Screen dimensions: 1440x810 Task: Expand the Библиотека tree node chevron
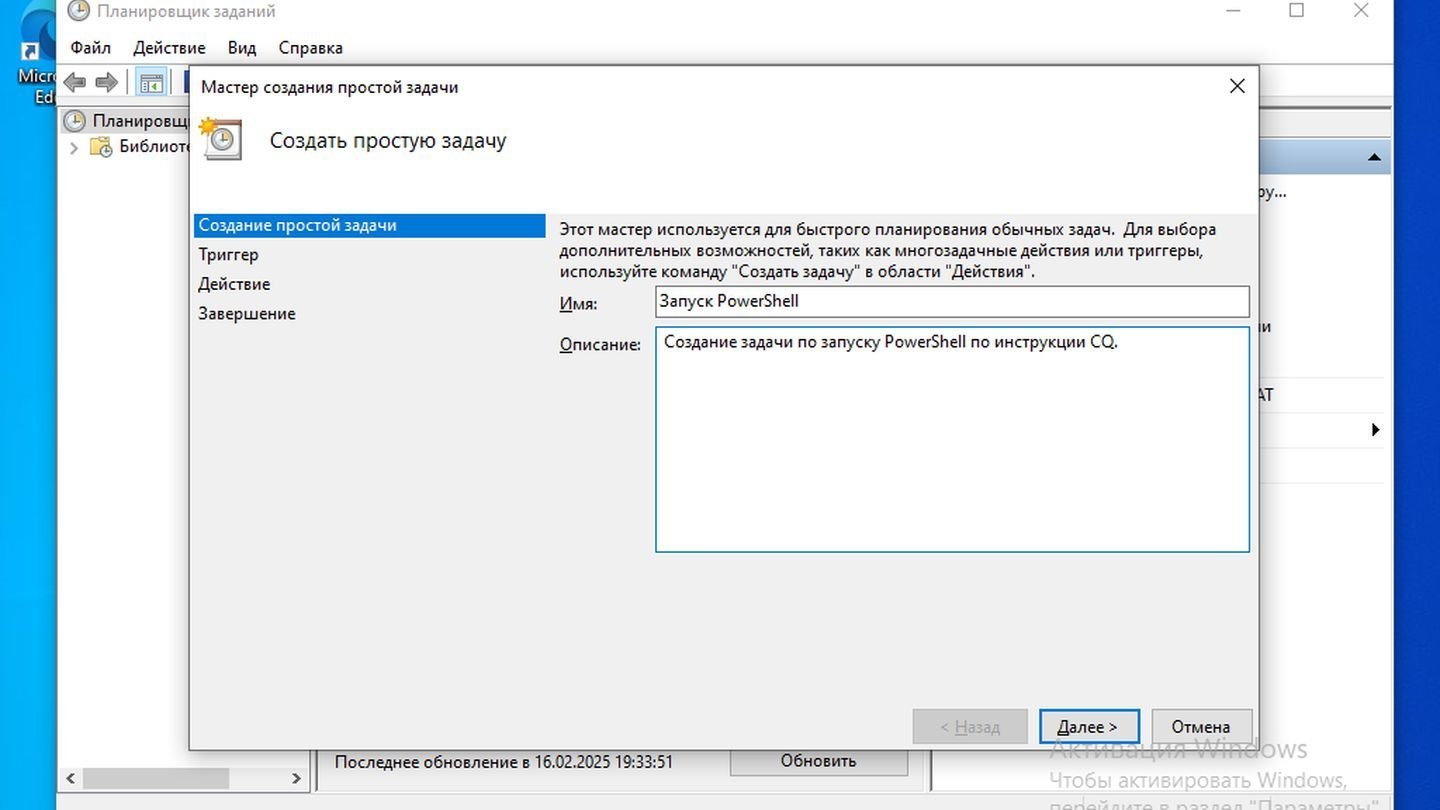[x=74, y=147]
